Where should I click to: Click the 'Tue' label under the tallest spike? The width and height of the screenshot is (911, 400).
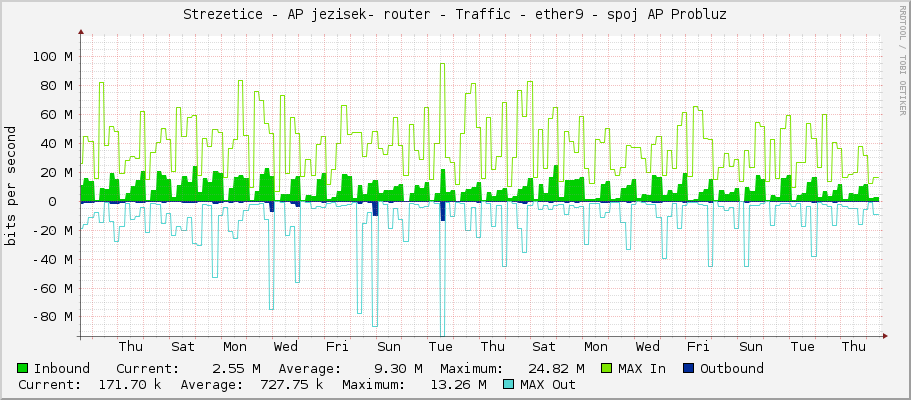[440, 347]
